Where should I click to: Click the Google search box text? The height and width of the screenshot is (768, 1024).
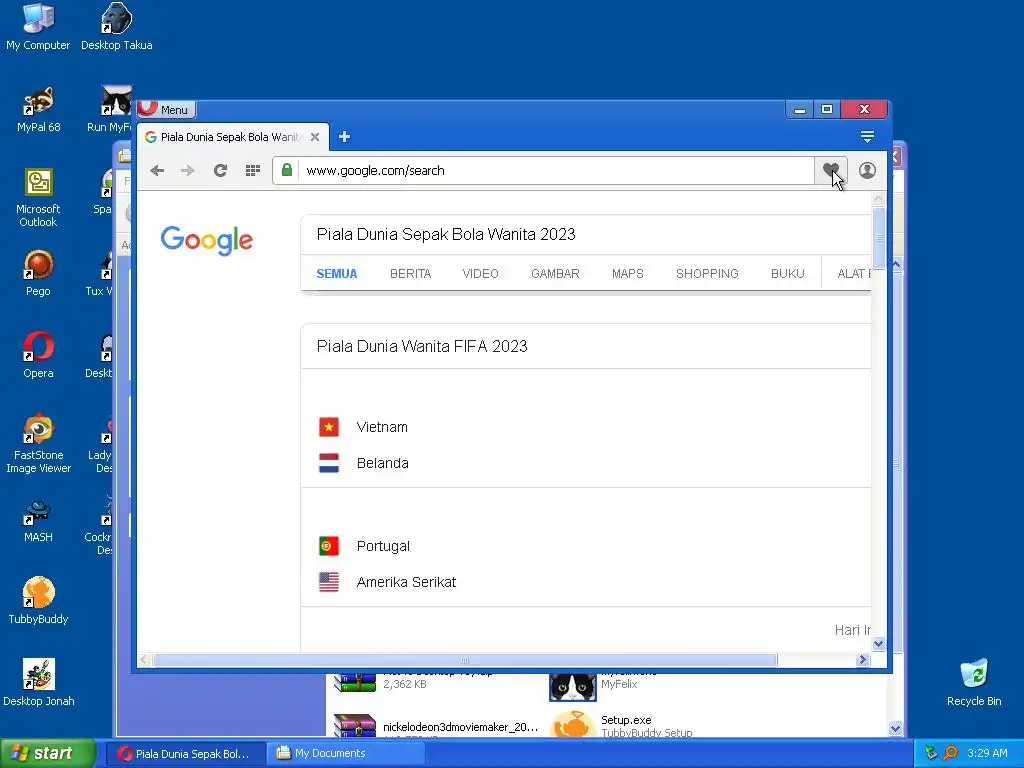(446, 234)
